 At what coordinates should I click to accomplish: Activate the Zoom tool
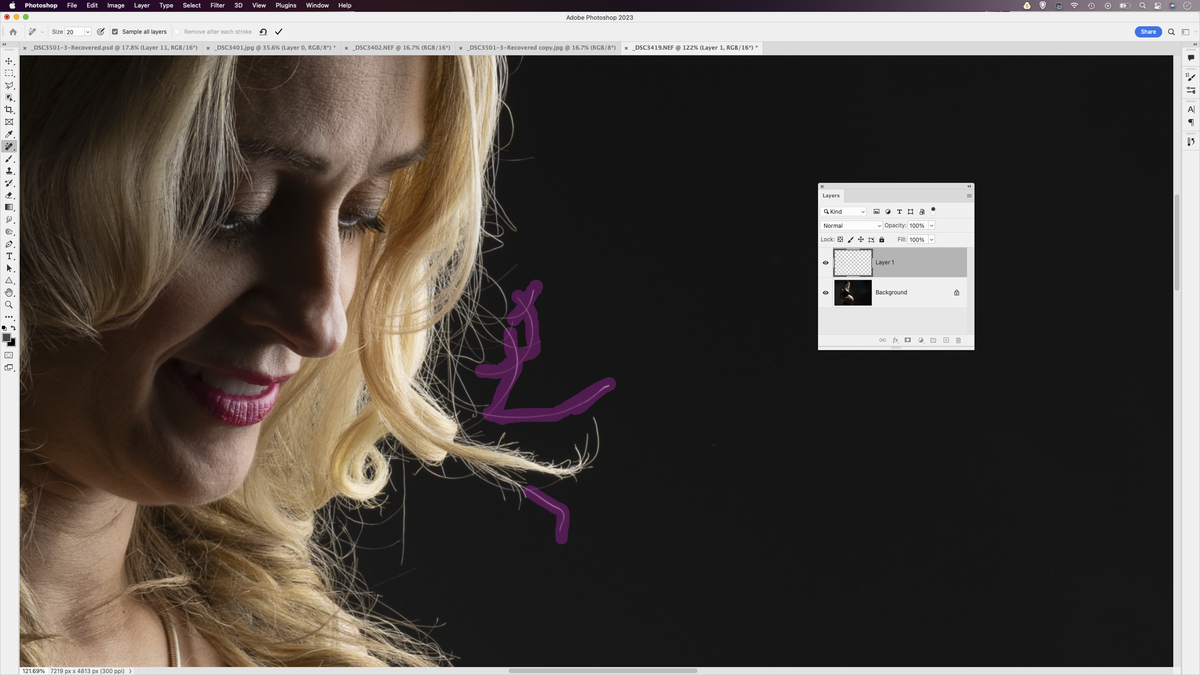pos(9,304)
